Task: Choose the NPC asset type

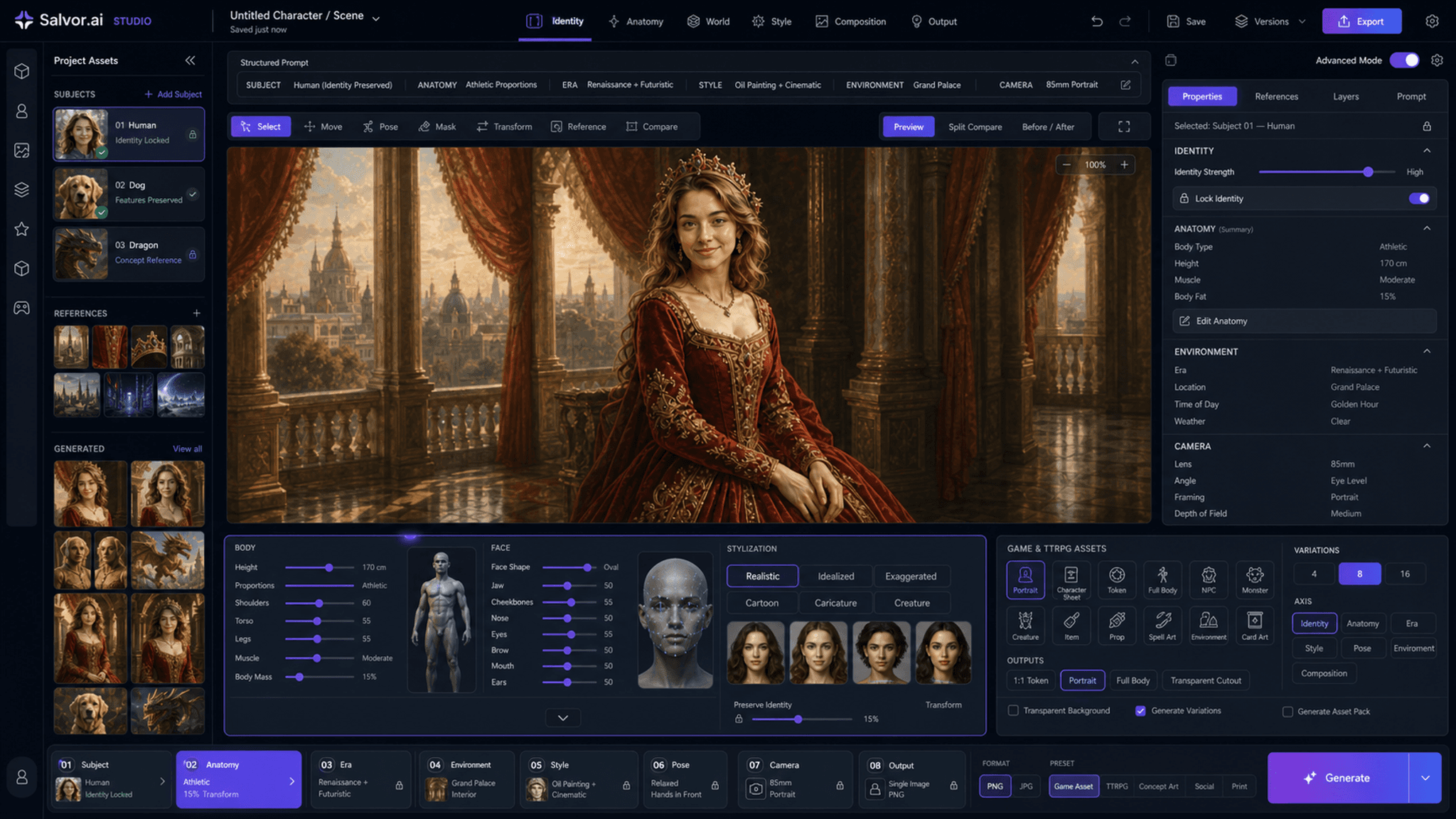Action: tap(1209, 579)
